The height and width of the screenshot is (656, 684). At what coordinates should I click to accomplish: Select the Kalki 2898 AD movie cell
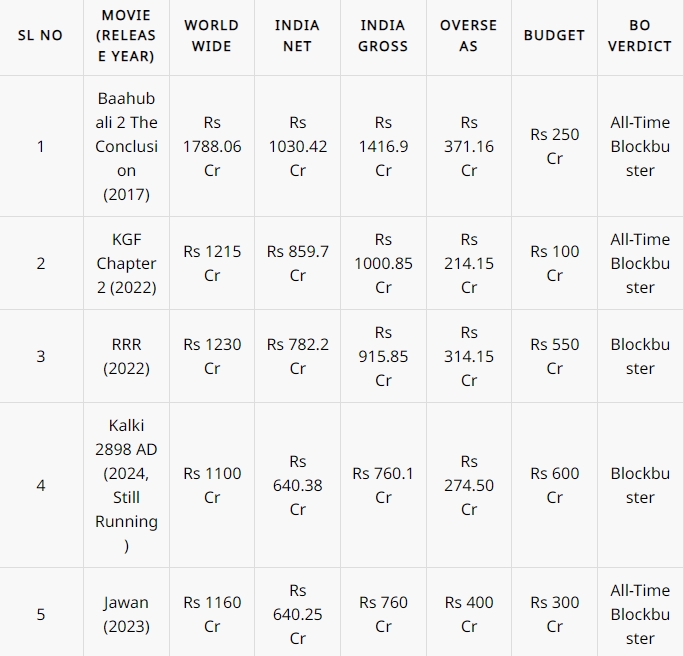pos(126,485)
